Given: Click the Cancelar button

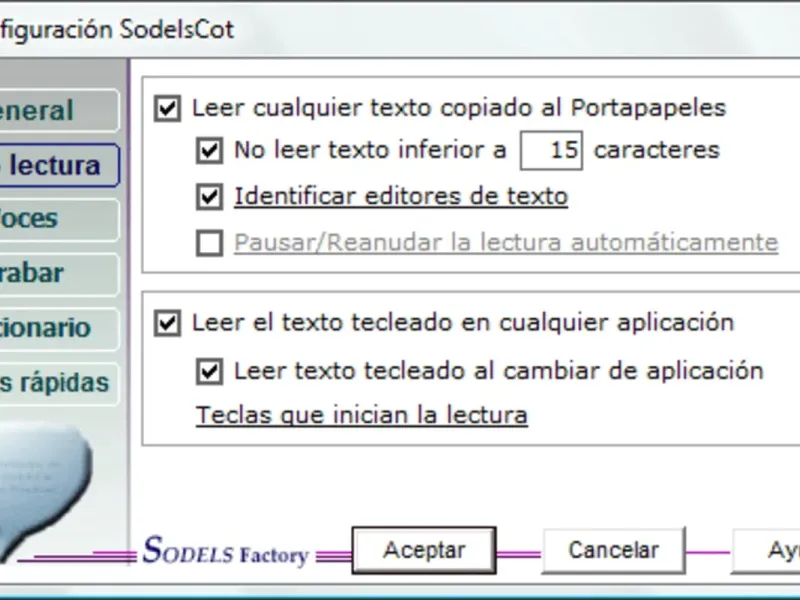Looking at the screenshot, I should click(x=613, y=551).
